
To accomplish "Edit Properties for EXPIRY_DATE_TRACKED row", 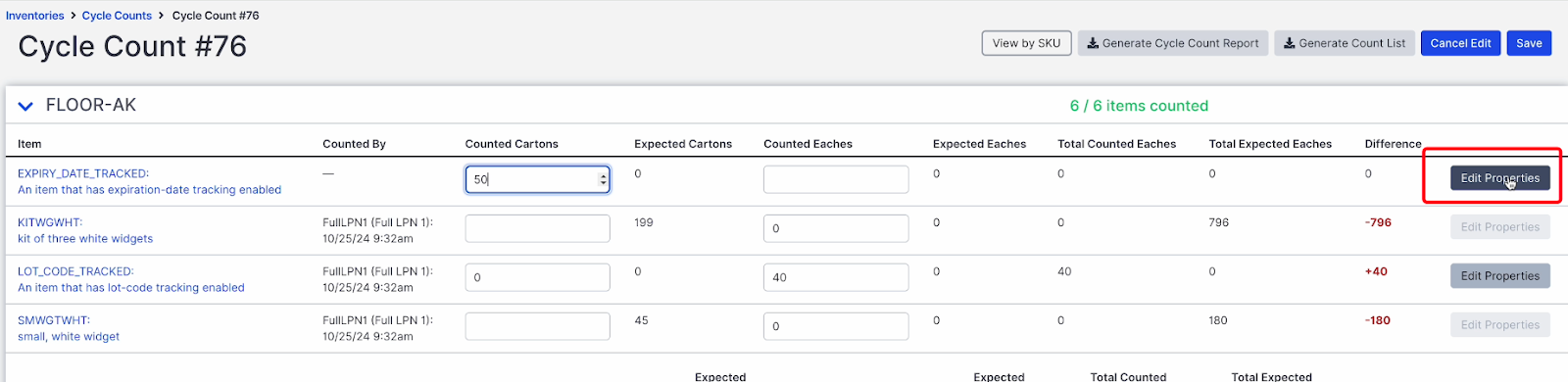I will point(1500,177).
